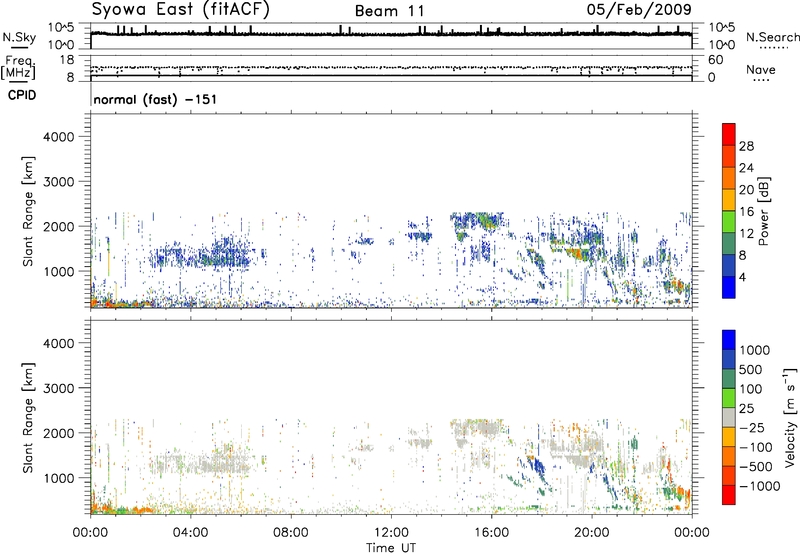This screenshot has height=554, width=800.
Task: Click the date '05/Feb/2009'
Action: [x=639, y=9]
